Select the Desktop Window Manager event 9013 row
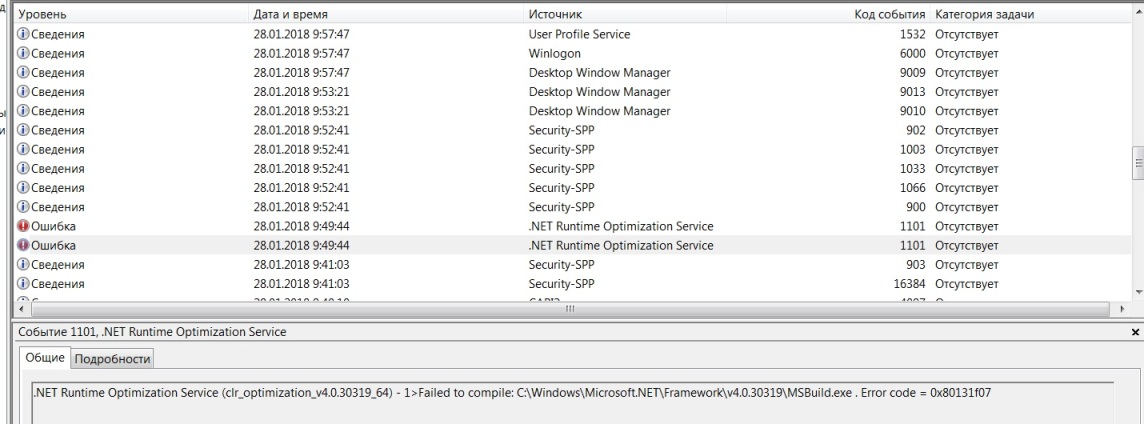 click(598, 92)
